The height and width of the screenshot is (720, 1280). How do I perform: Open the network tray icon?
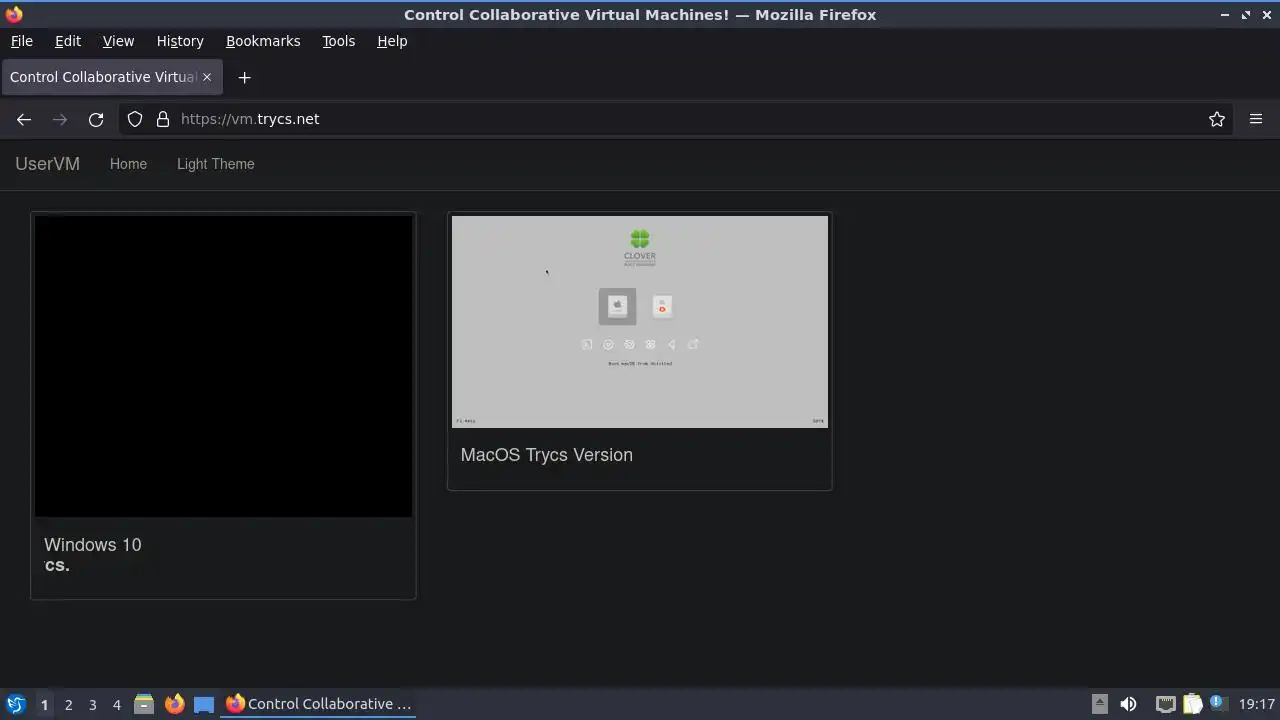1165,704
